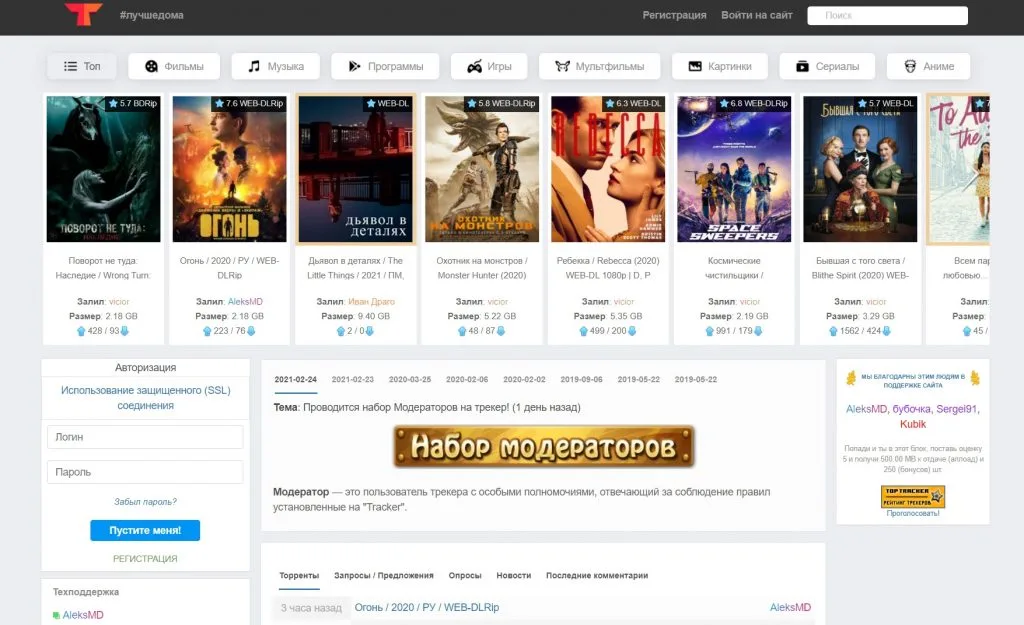Click uploader AleksMD under Огонь poster
1024x625 pixels.
(245, 302)
